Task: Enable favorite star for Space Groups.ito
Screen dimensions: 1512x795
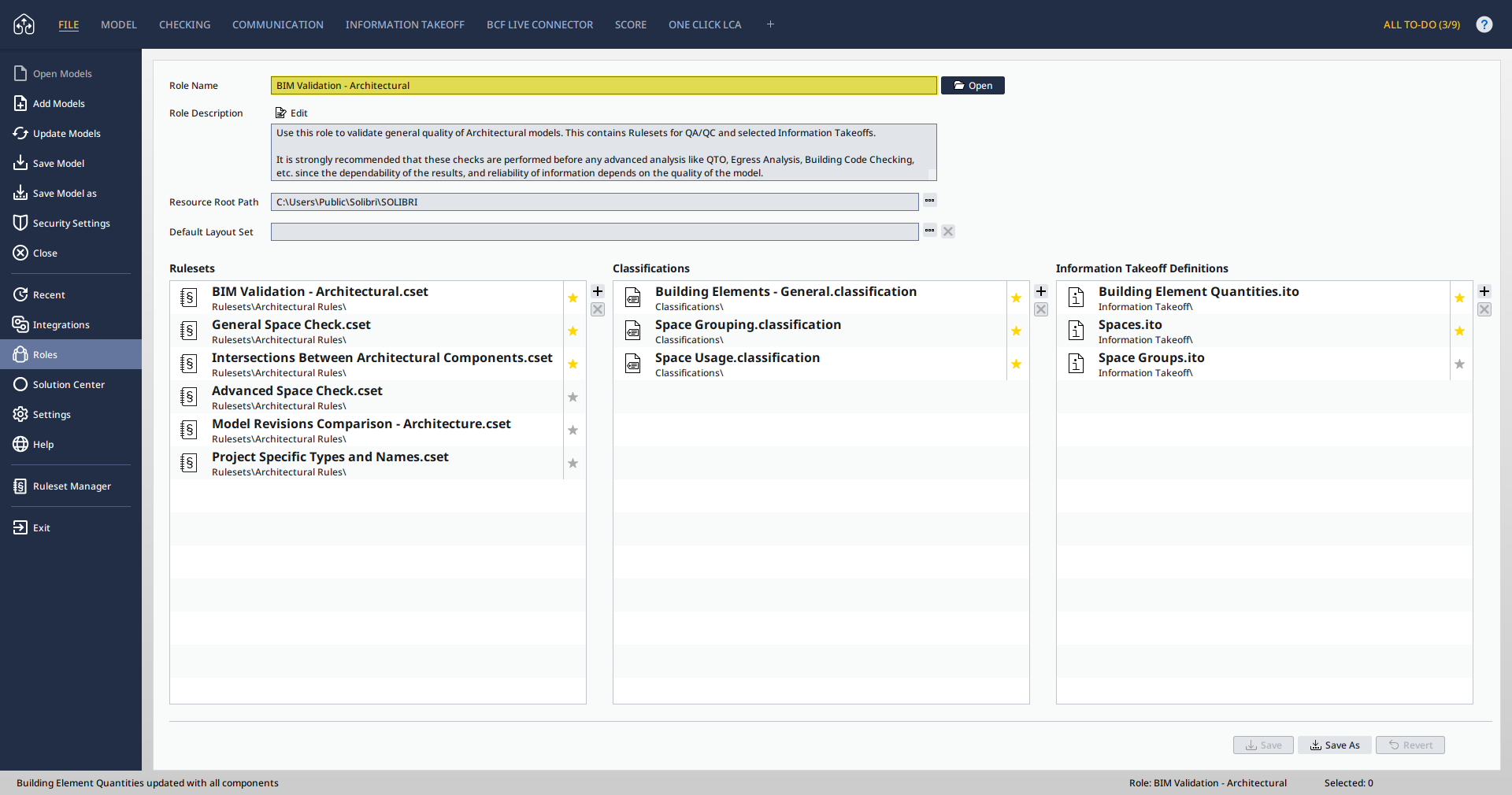Action: click(1460, 364)
